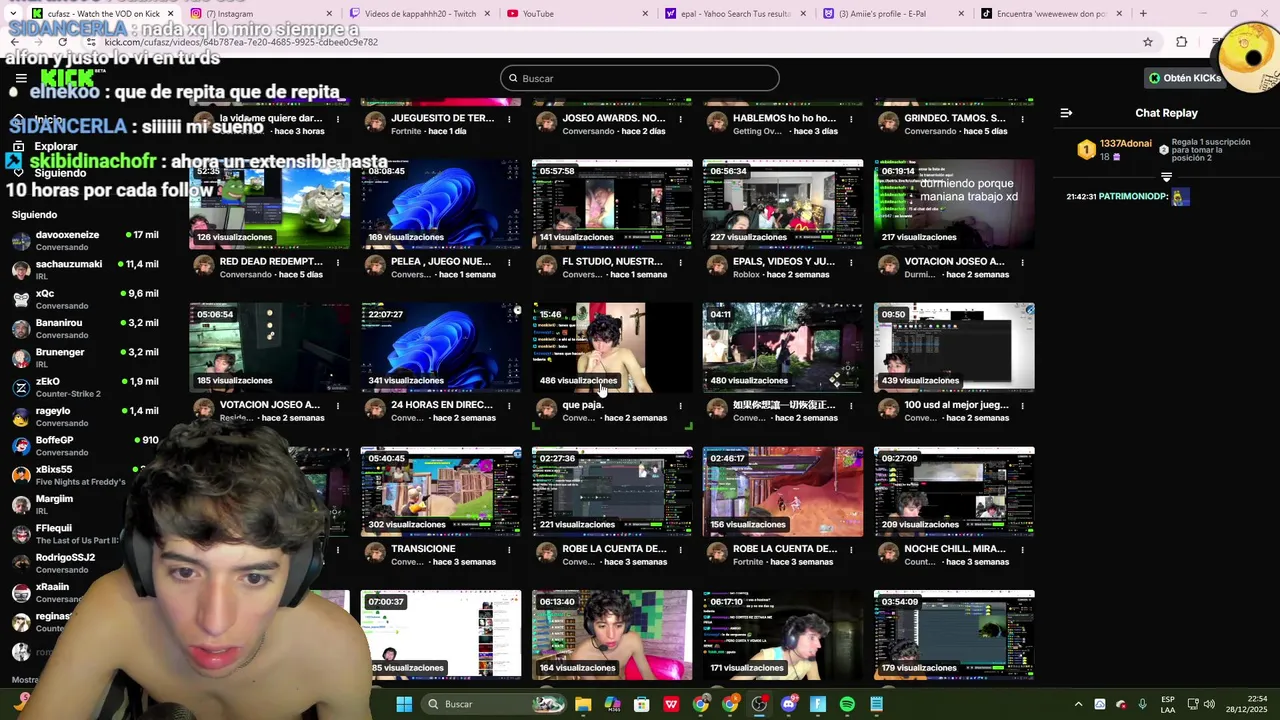Open Windows Start menu
Viewport: 1280px width, 720px height.
click(404, 704)
